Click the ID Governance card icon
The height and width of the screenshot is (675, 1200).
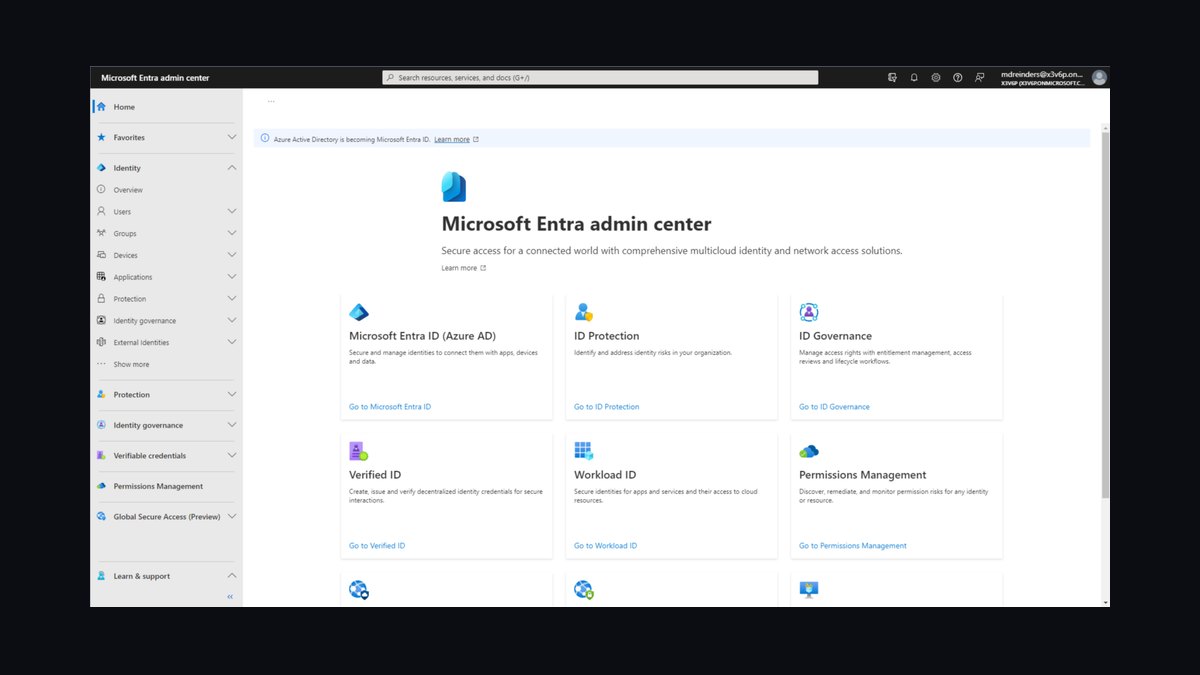(x=809, y=312)
